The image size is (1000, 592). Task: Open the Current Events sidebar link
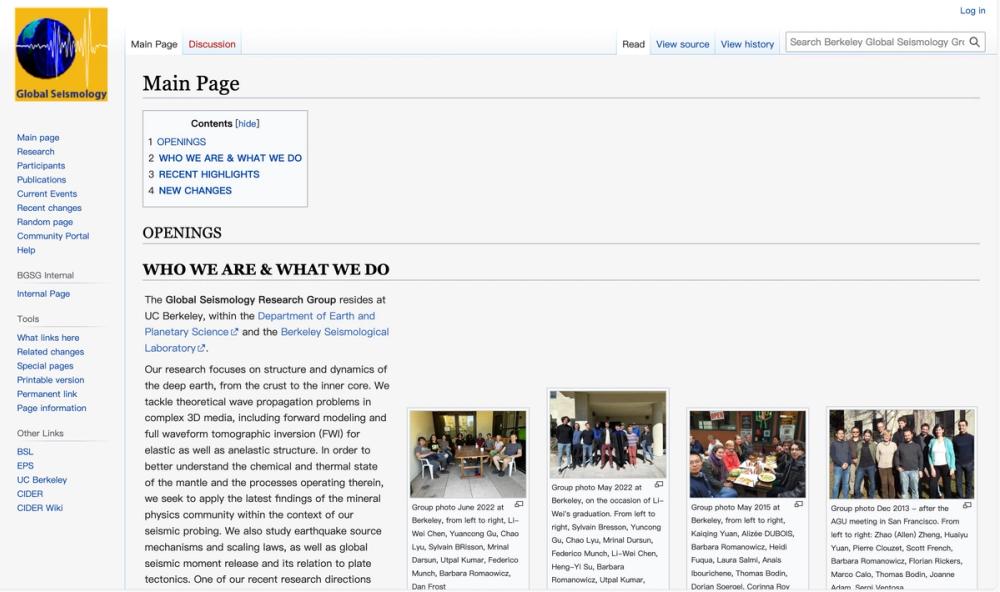coord(47,193)
